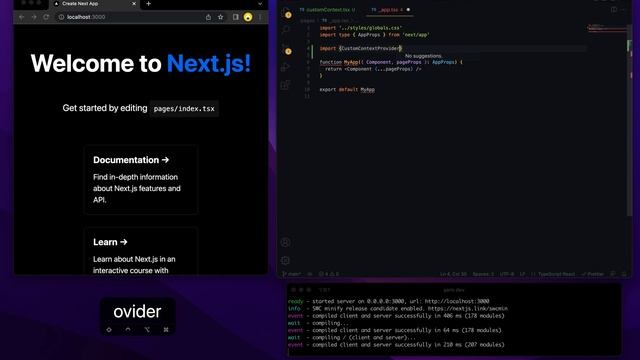The image size is (640, 360).
Task: Click the unsaved dot on the _app.tsx tab
Action: [408, 9]
